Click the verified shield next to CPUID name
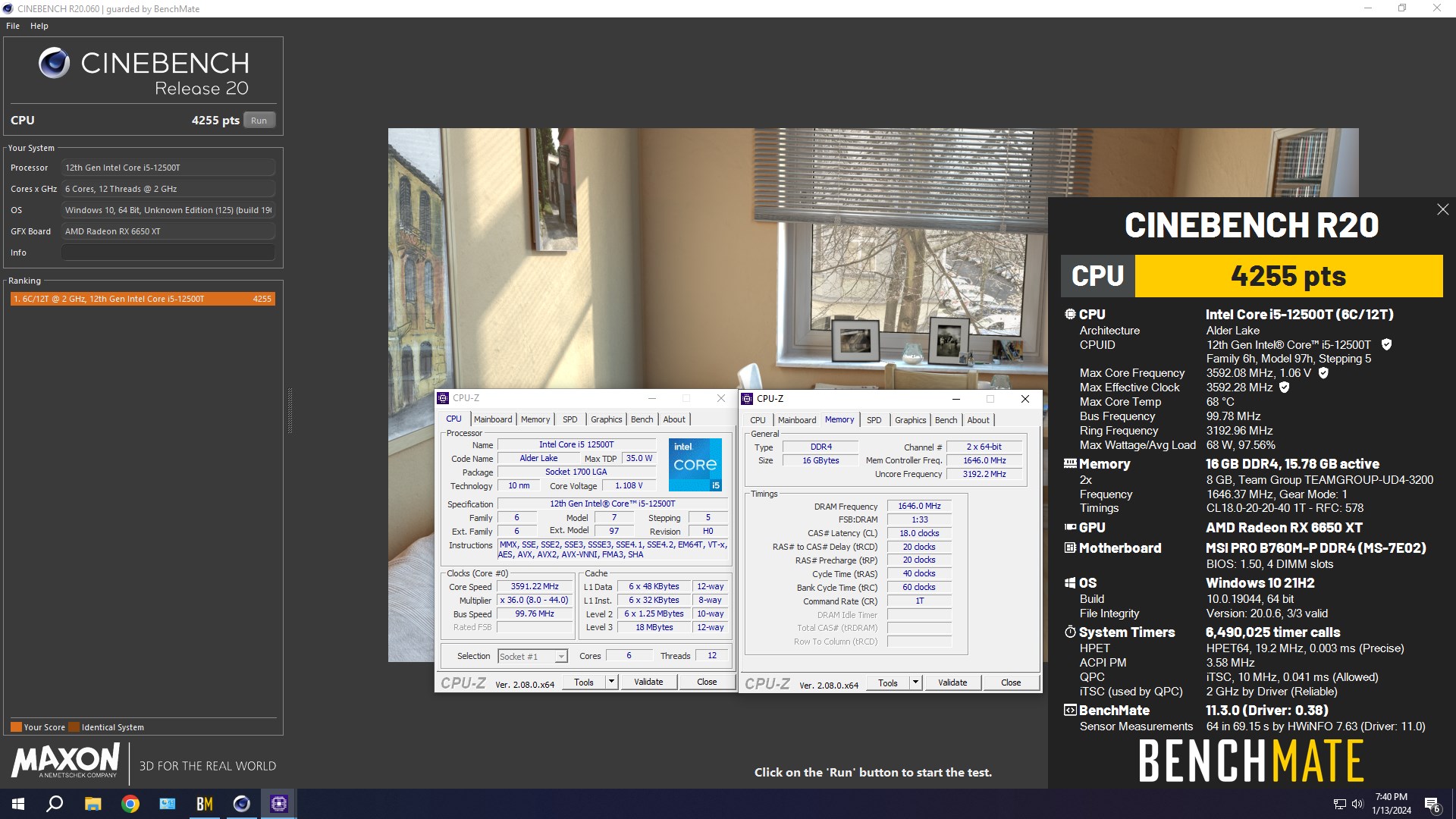This screenshot has width=1456, height=819. 1386,344
